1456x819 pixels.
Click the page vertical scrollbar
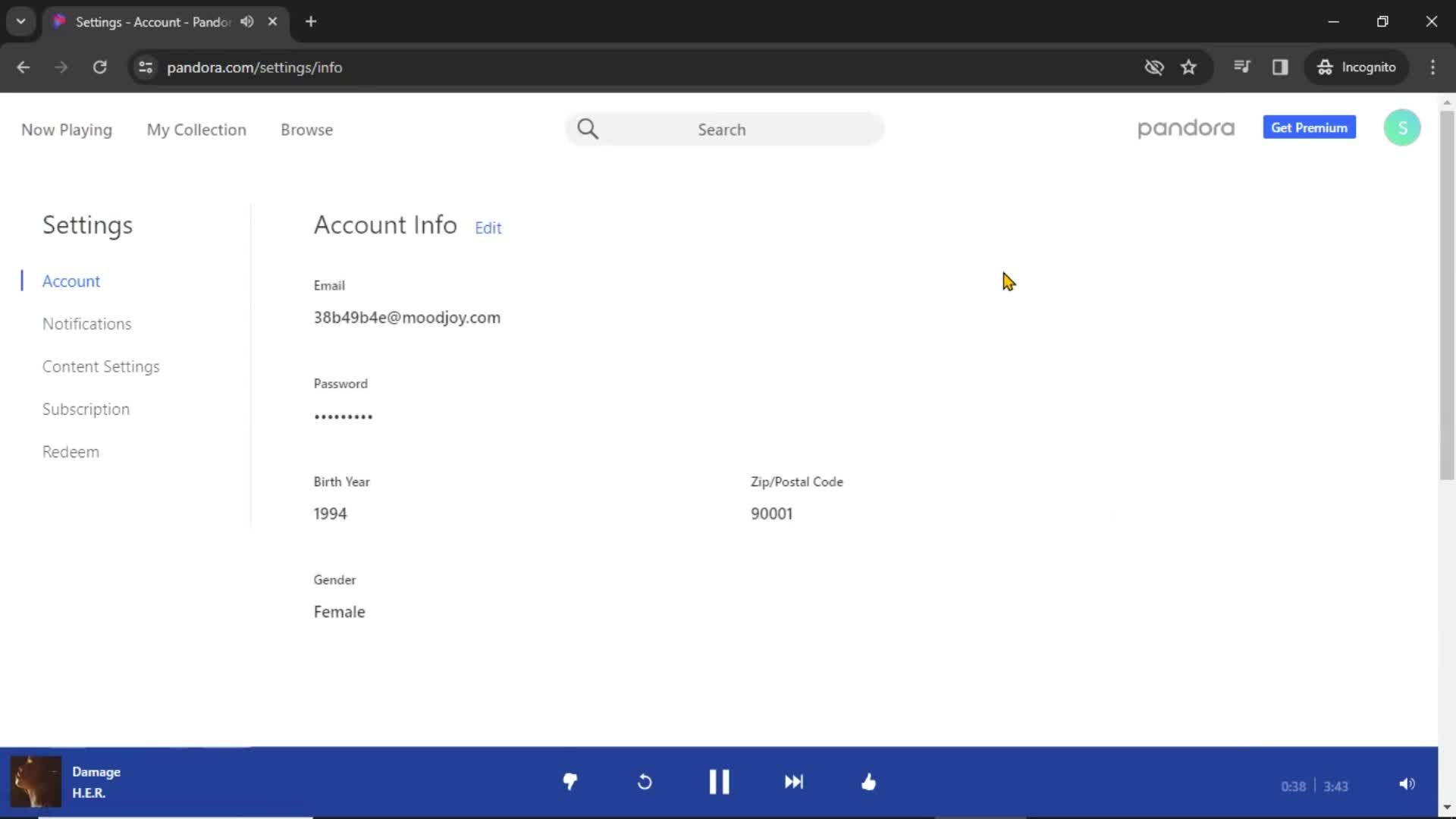click(x=1447, y=296)
